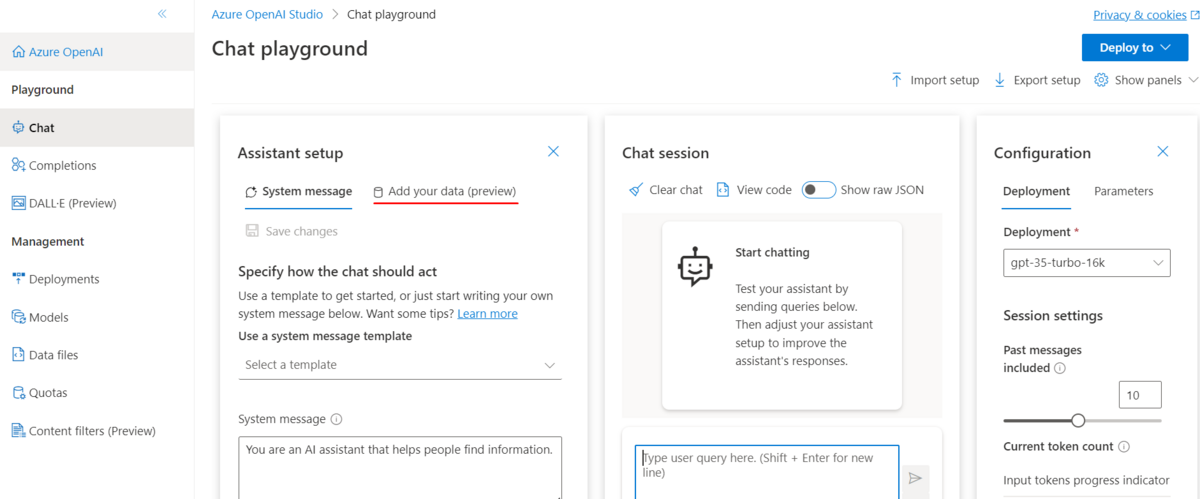Open Deployments under Management

(x=97, y=279)
